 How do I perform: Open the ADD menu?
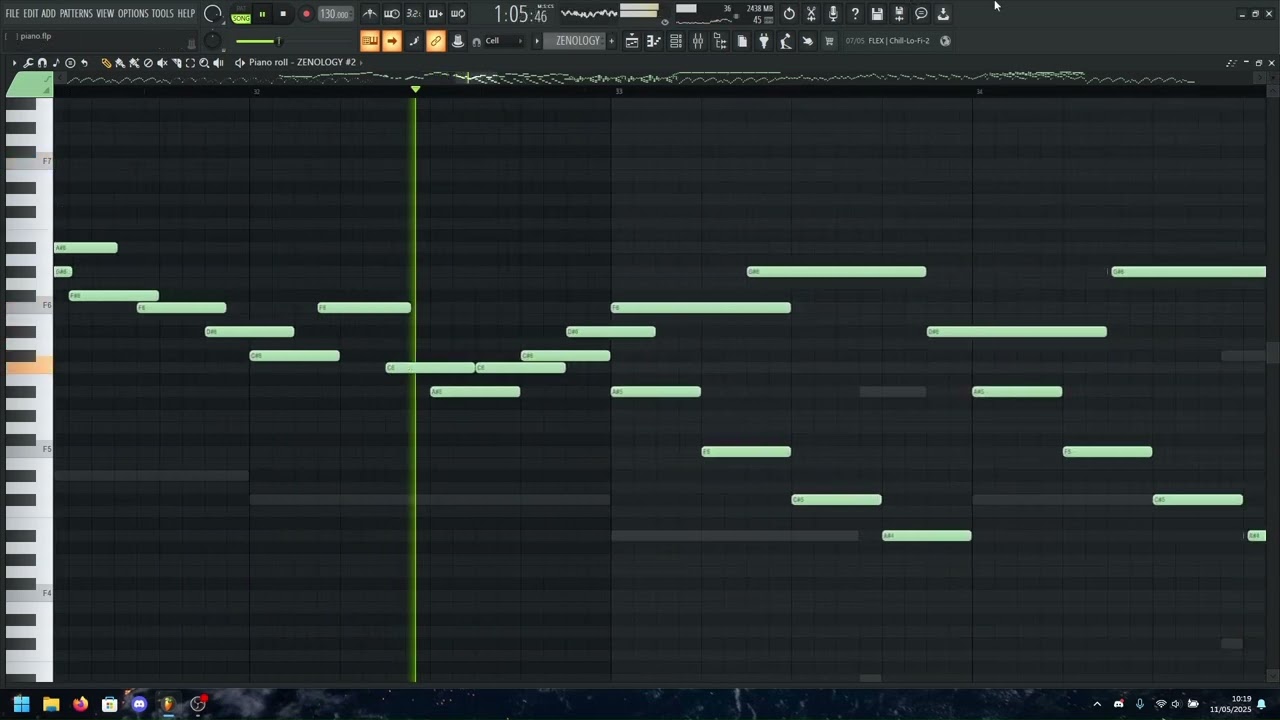click(x=49, y=14)
